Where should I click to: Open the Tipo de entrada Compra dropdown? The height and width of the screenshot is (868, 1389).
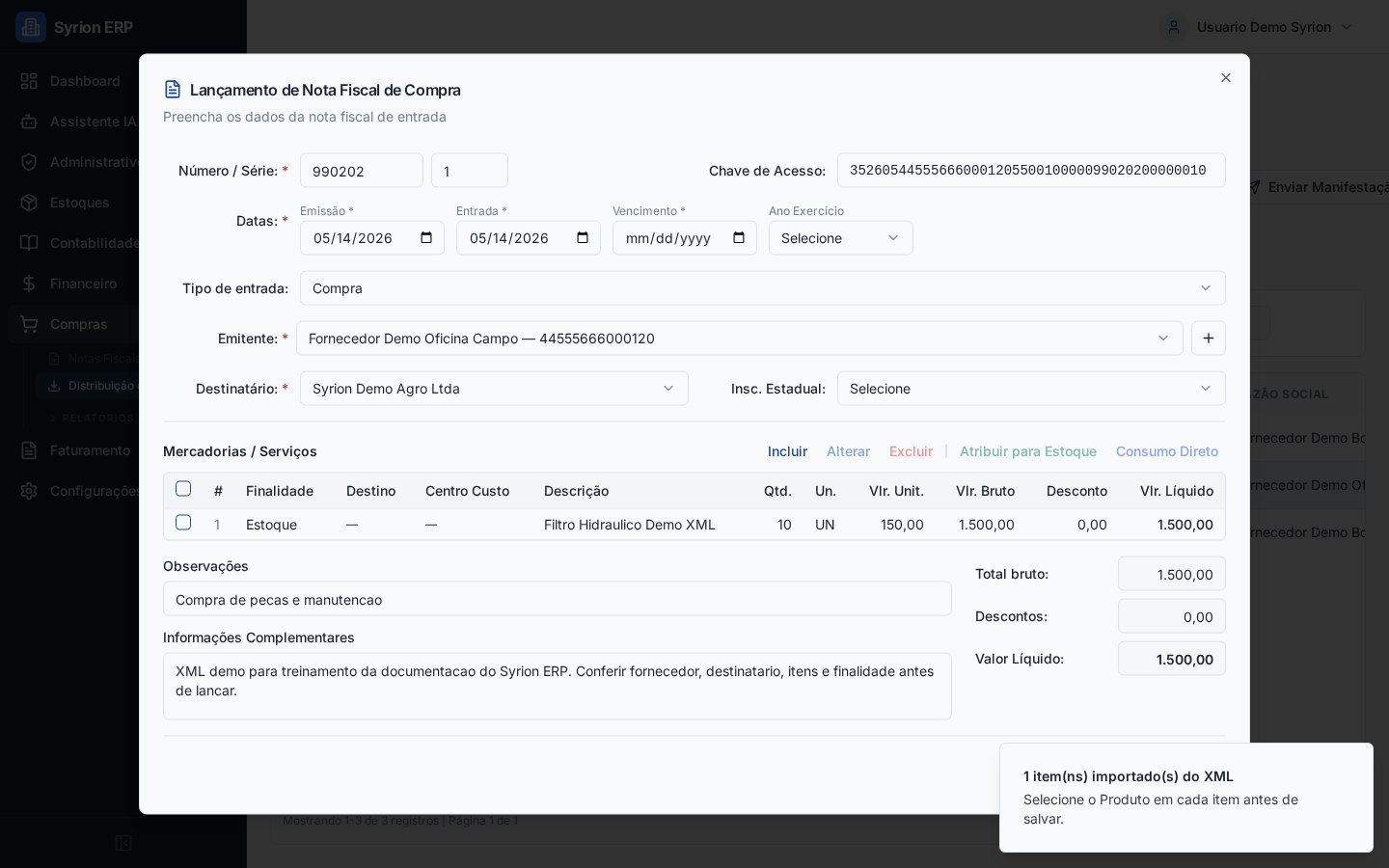pyautogui.click(x=763, y=288)
